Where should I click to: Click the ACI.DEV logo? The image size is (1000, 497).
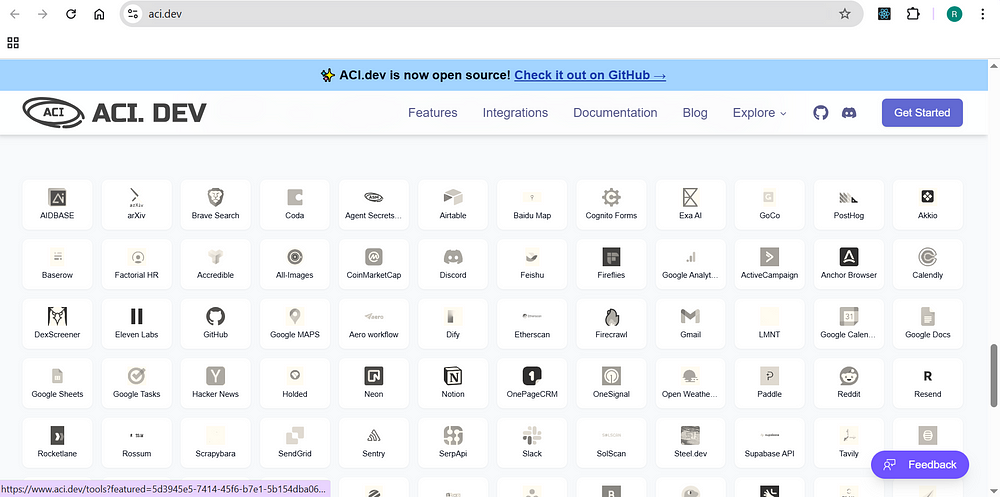[x=114, y=113]
